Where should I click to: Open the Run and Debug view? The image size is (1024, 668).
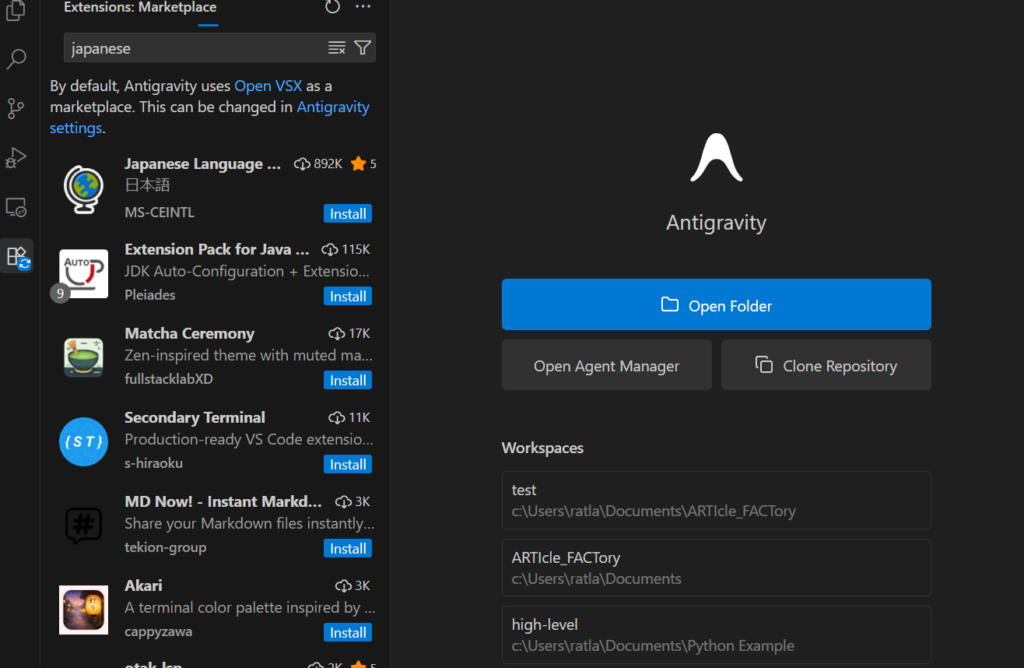coord(17,157)
